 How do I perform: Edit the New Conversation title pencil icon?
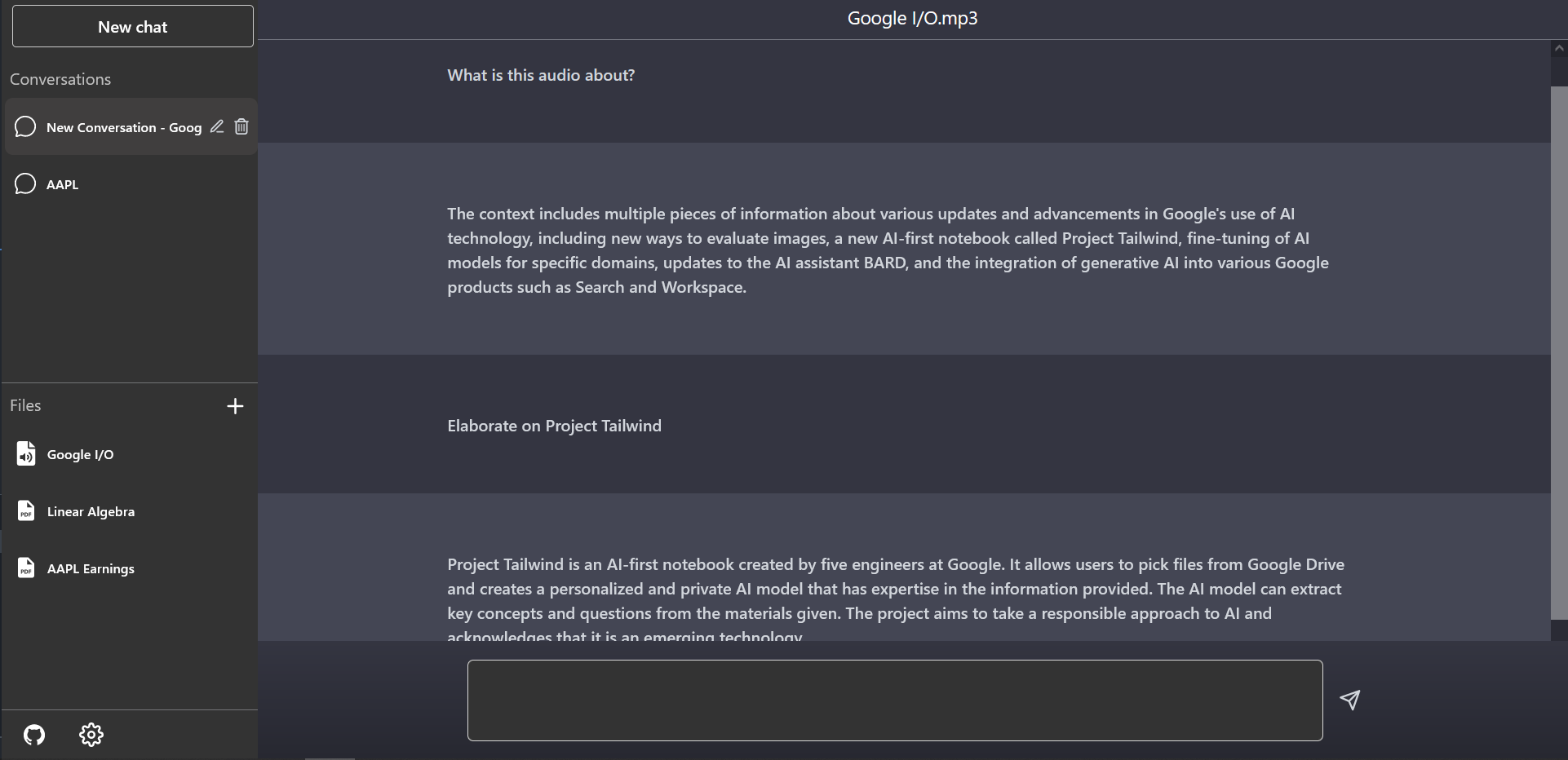(217, 126)
